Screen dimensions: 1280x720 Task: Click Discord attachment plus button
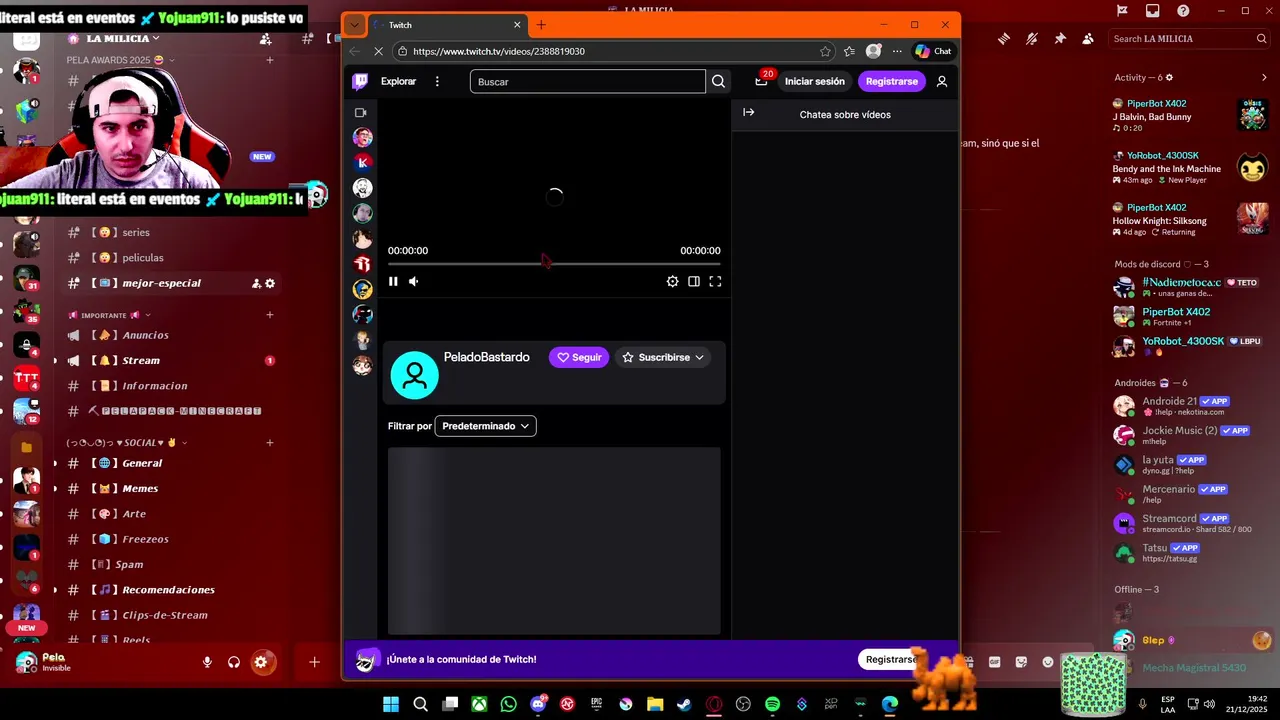pos(314,662)
